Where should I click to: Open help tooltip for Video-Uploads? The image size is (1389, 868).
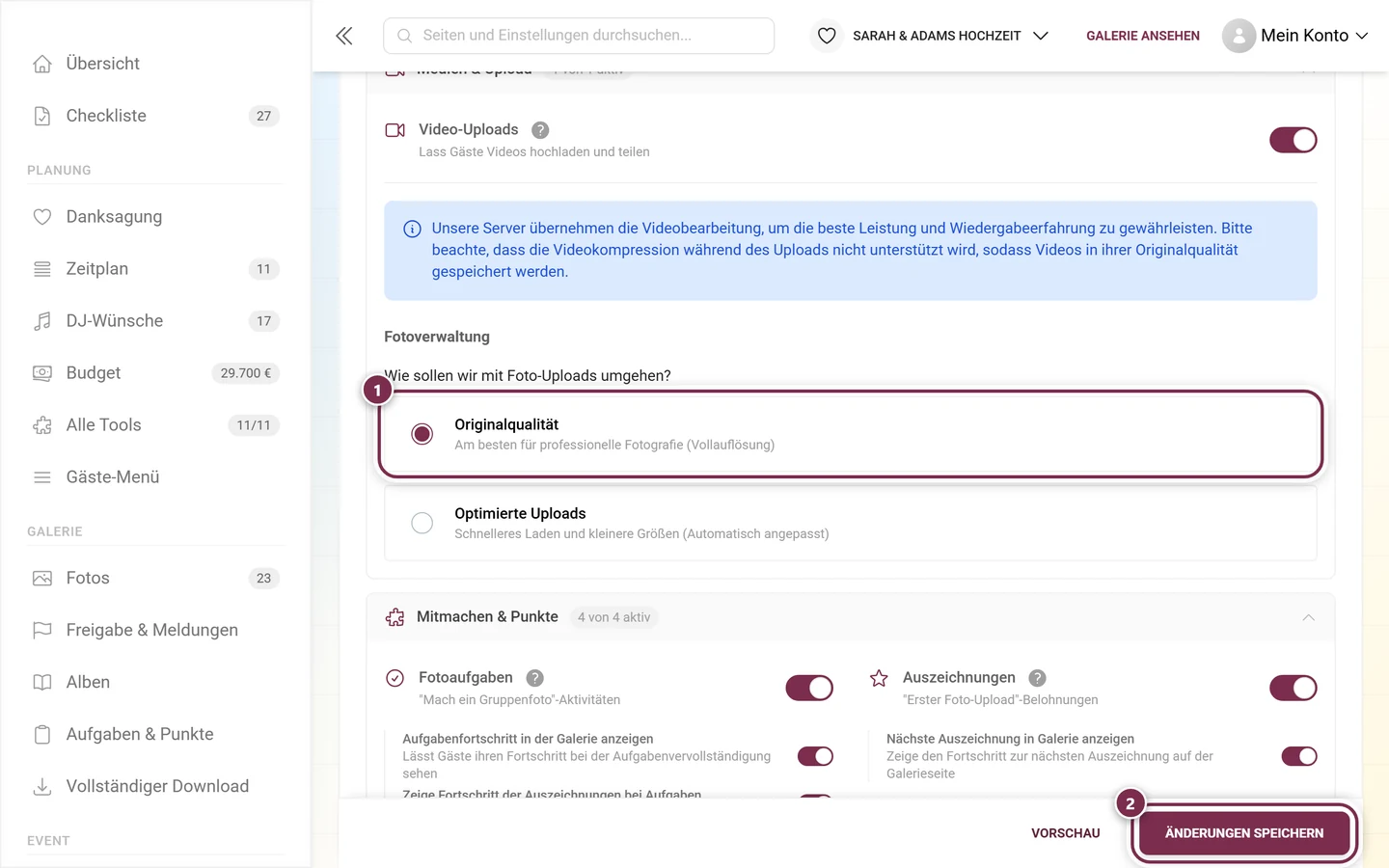tap(540, 130)
